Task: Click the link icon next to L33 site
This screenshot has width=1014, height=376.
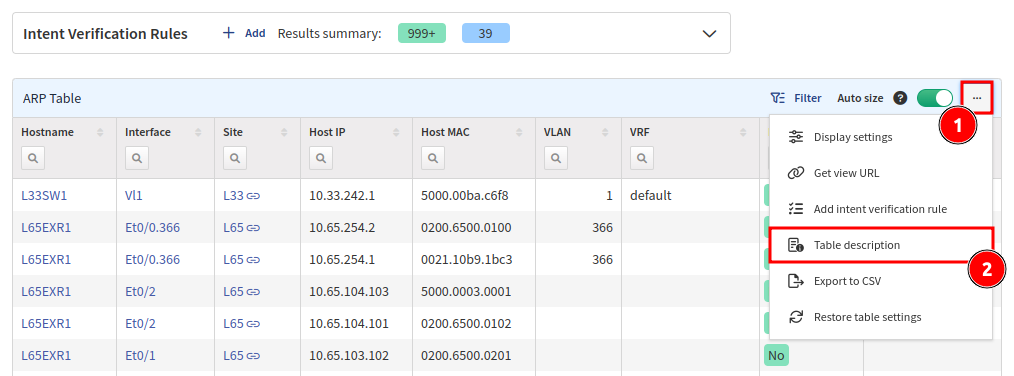Action: pos(254,195)
